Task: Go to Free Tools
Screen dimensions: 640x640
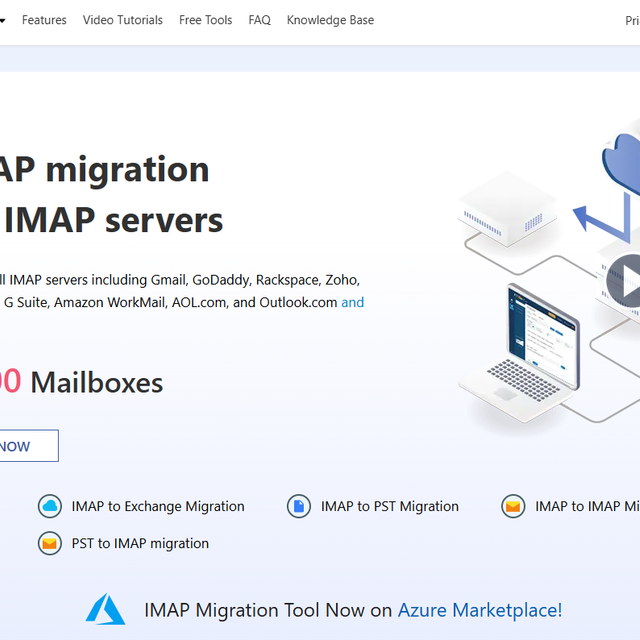Action: coord(206,20)
